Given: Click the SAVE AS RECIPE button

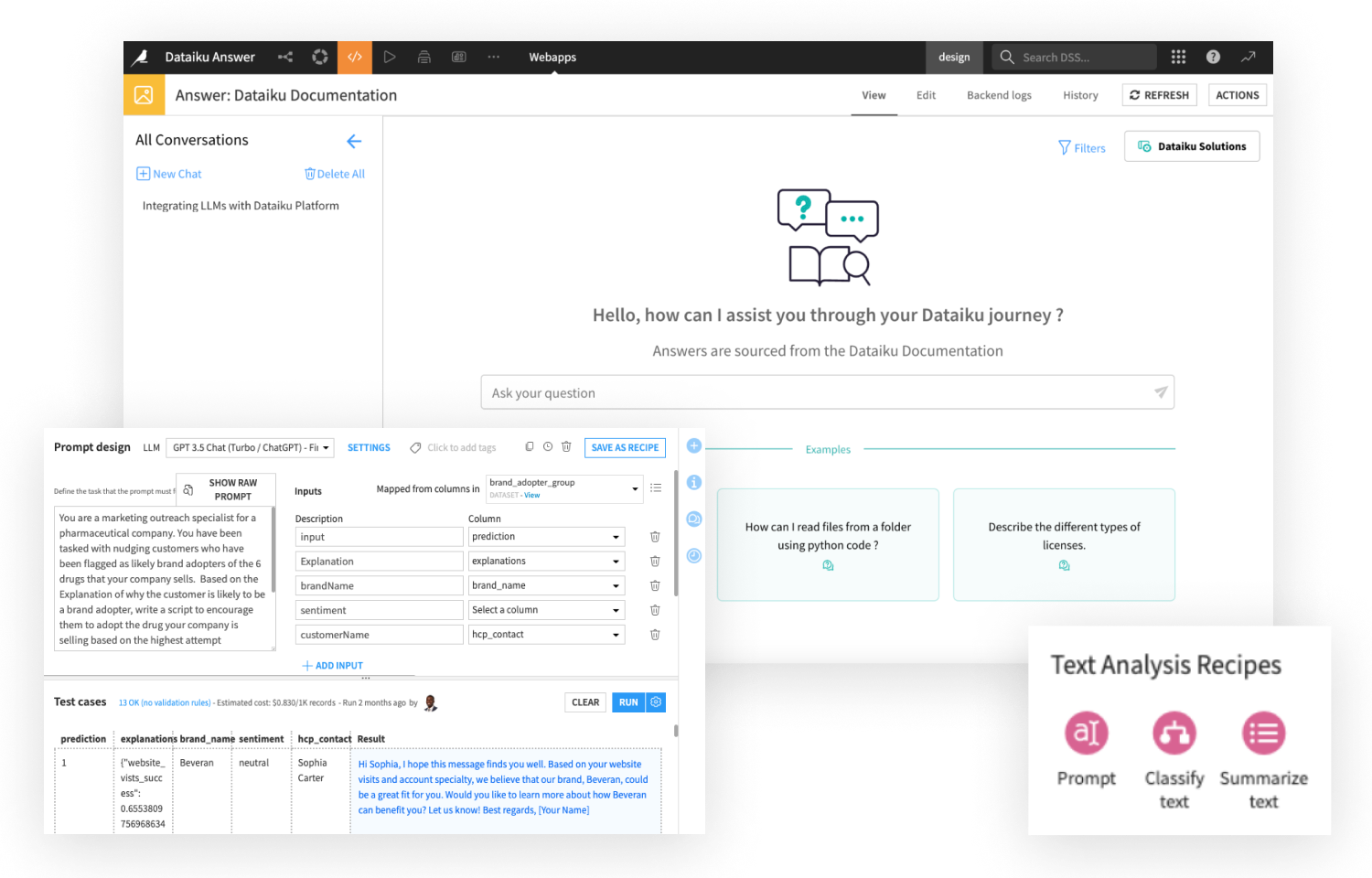Looking at the screenshot, I should click(625, 447).
